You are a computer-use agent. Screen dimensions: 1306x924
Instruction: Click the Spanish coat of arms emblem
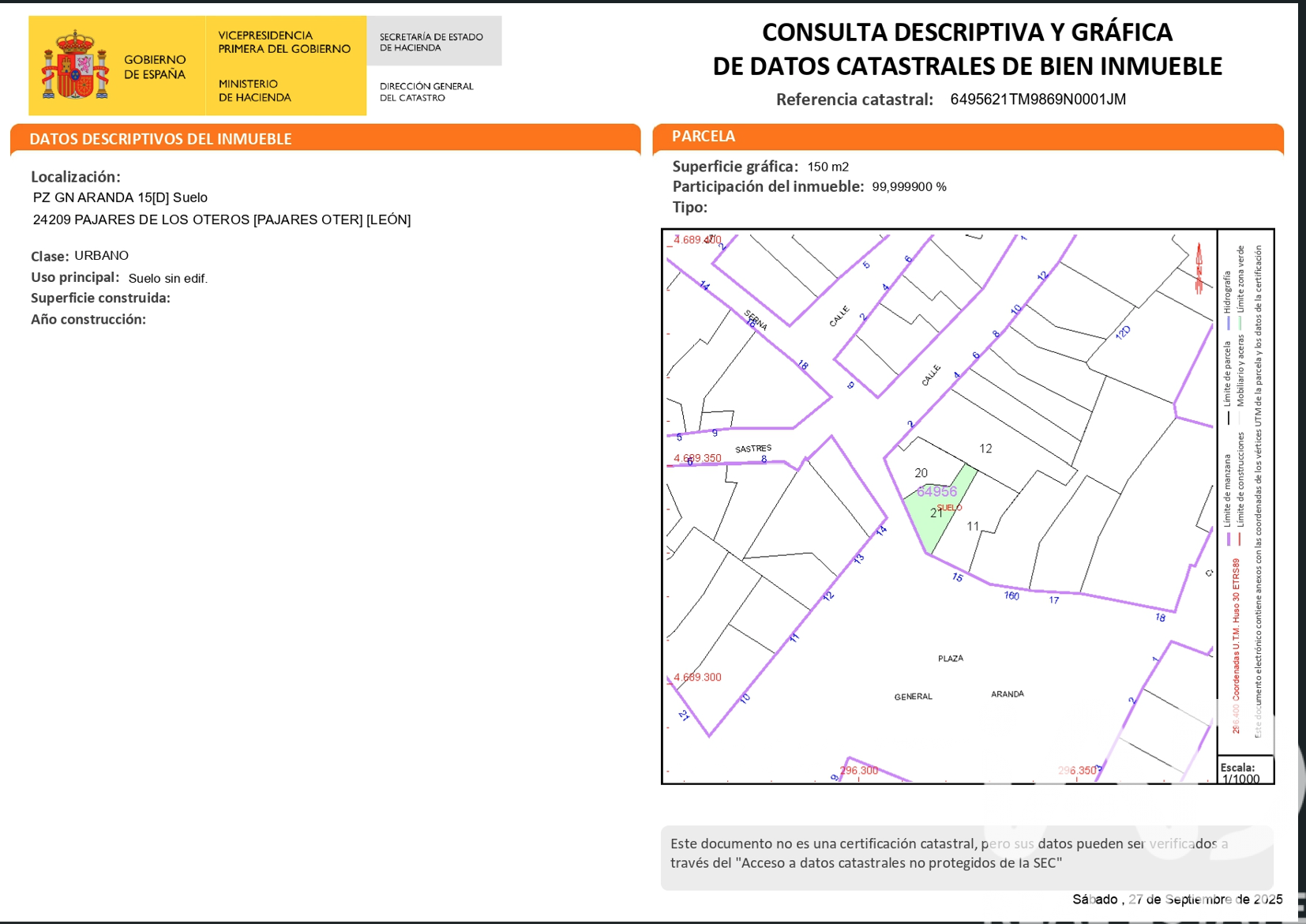(x=75, y=65)
